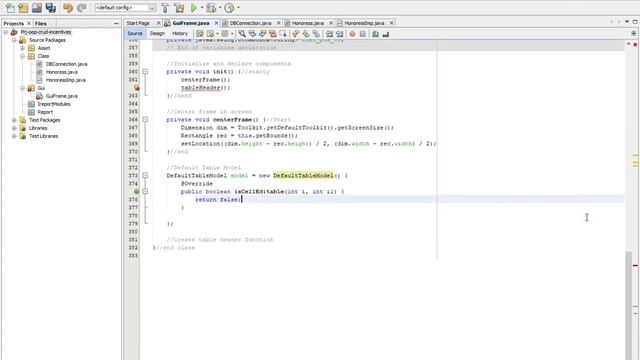Collapse the DefaultTableModel code fold
640x360 pixels.
tap(145, 176)
